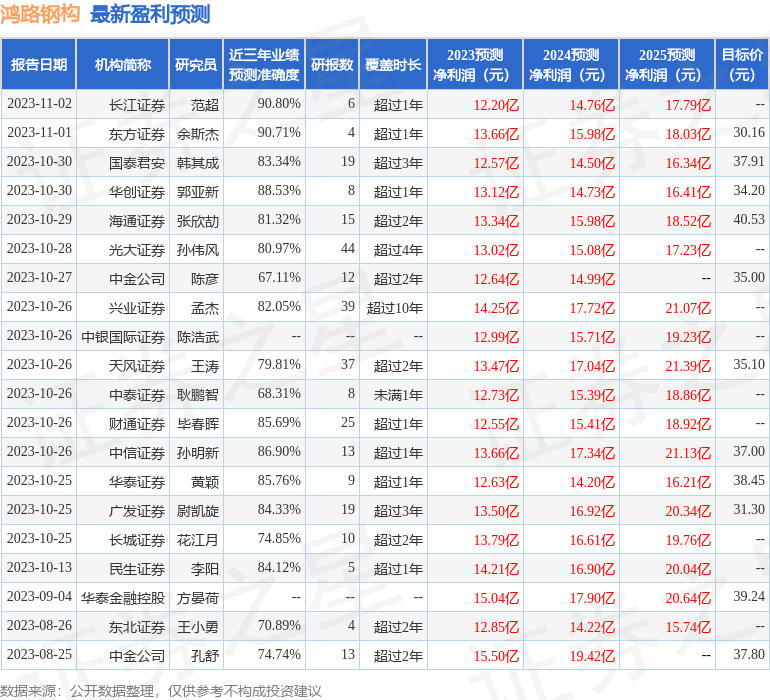The height and width of the screenshot is (700, 770).
Task: Click analyst name 黄颖
Action: click(205, 482)
